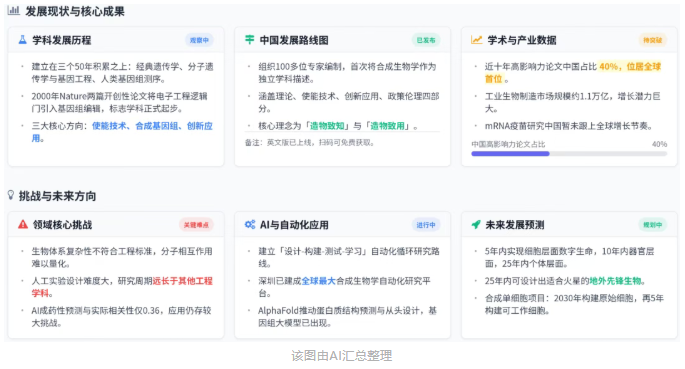The width and height of the screenshot is (685, 369).
Task: Click the blue gears icon by AI与自动化应用
Action: [249, 224]
